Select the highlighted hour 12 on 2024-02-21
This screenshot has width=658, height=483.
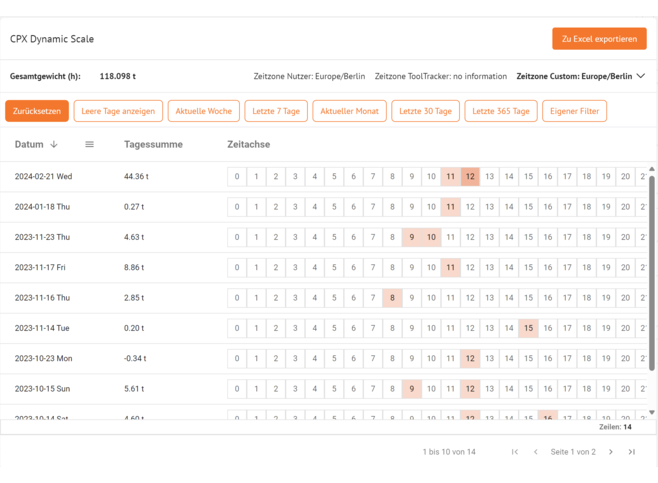(470, 177)
